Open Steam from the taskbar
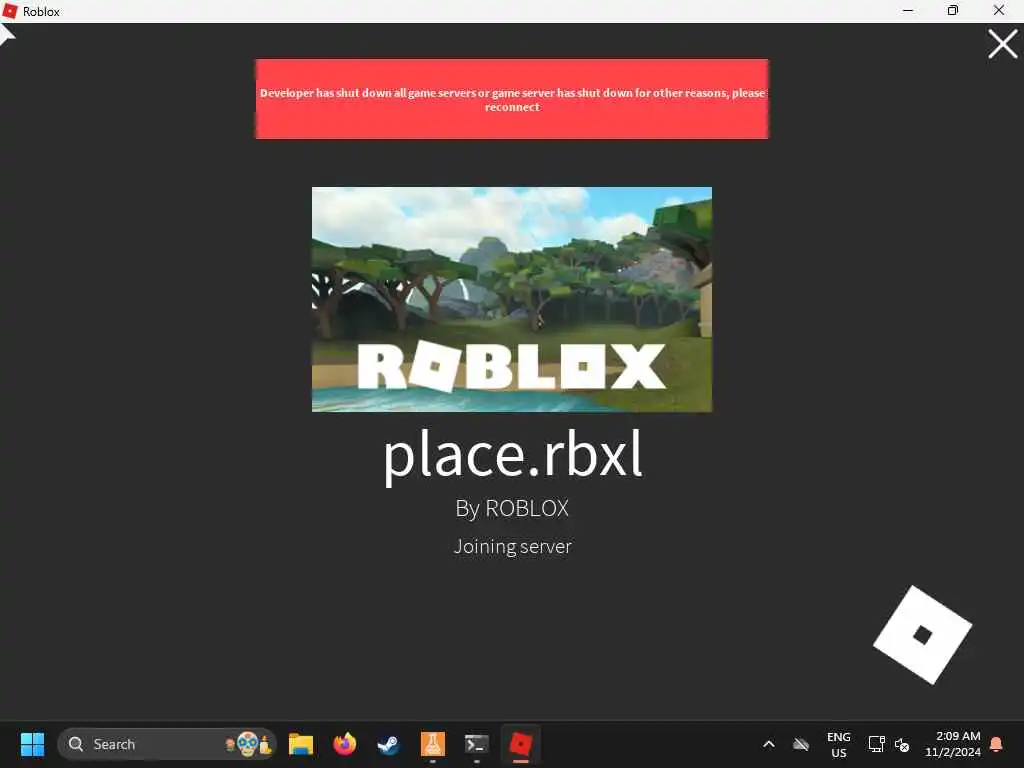Screen dimensions: 1024x768 [389, 744]
